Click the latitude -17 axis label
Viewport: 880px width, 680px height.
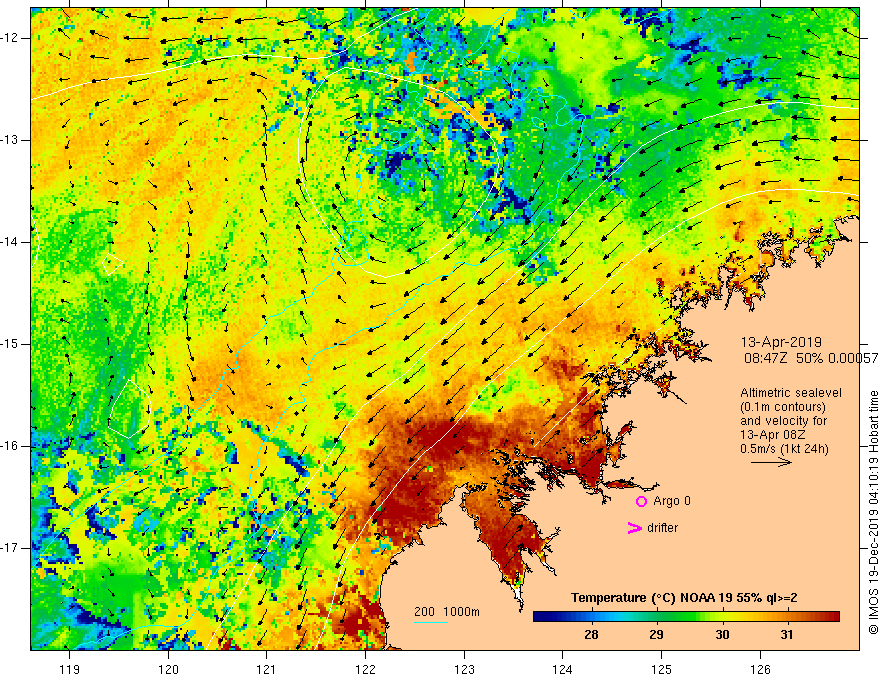click(x=10, y=548)
